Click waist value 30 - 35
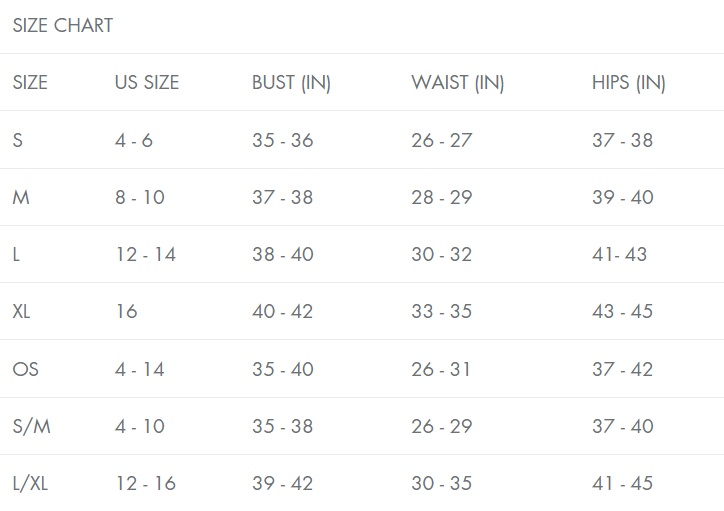This screenshot has height=511, width=724. point(441,484)
